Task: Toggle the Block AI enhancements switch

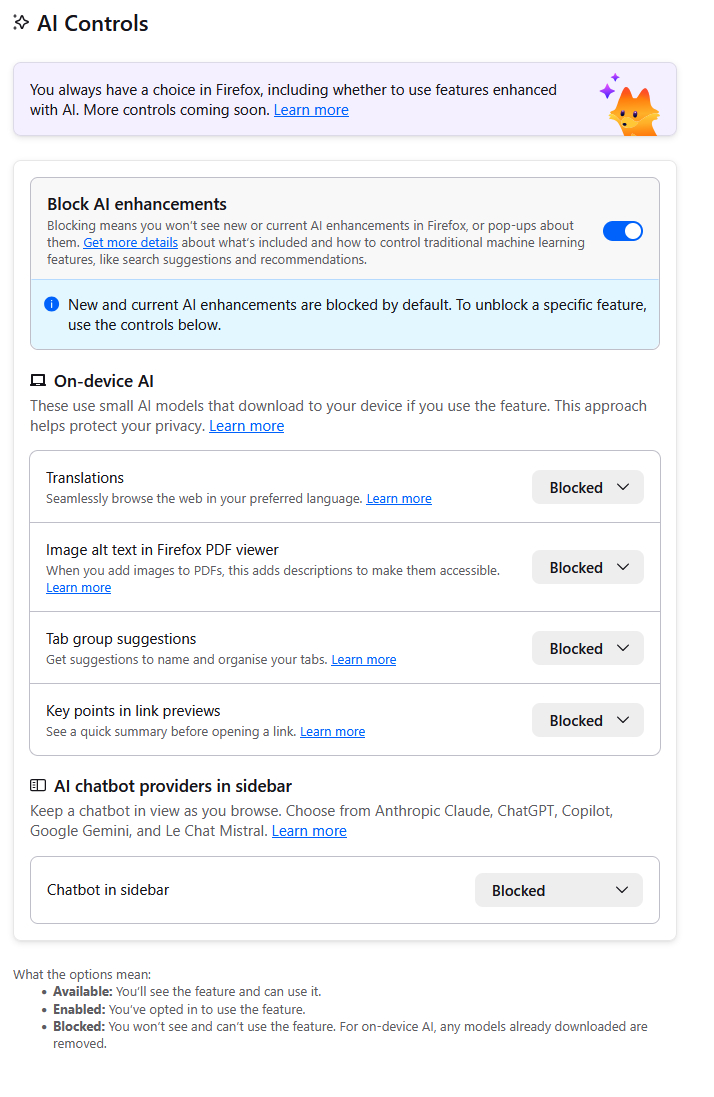Action: pyautogui.click(x=622, y=231)
